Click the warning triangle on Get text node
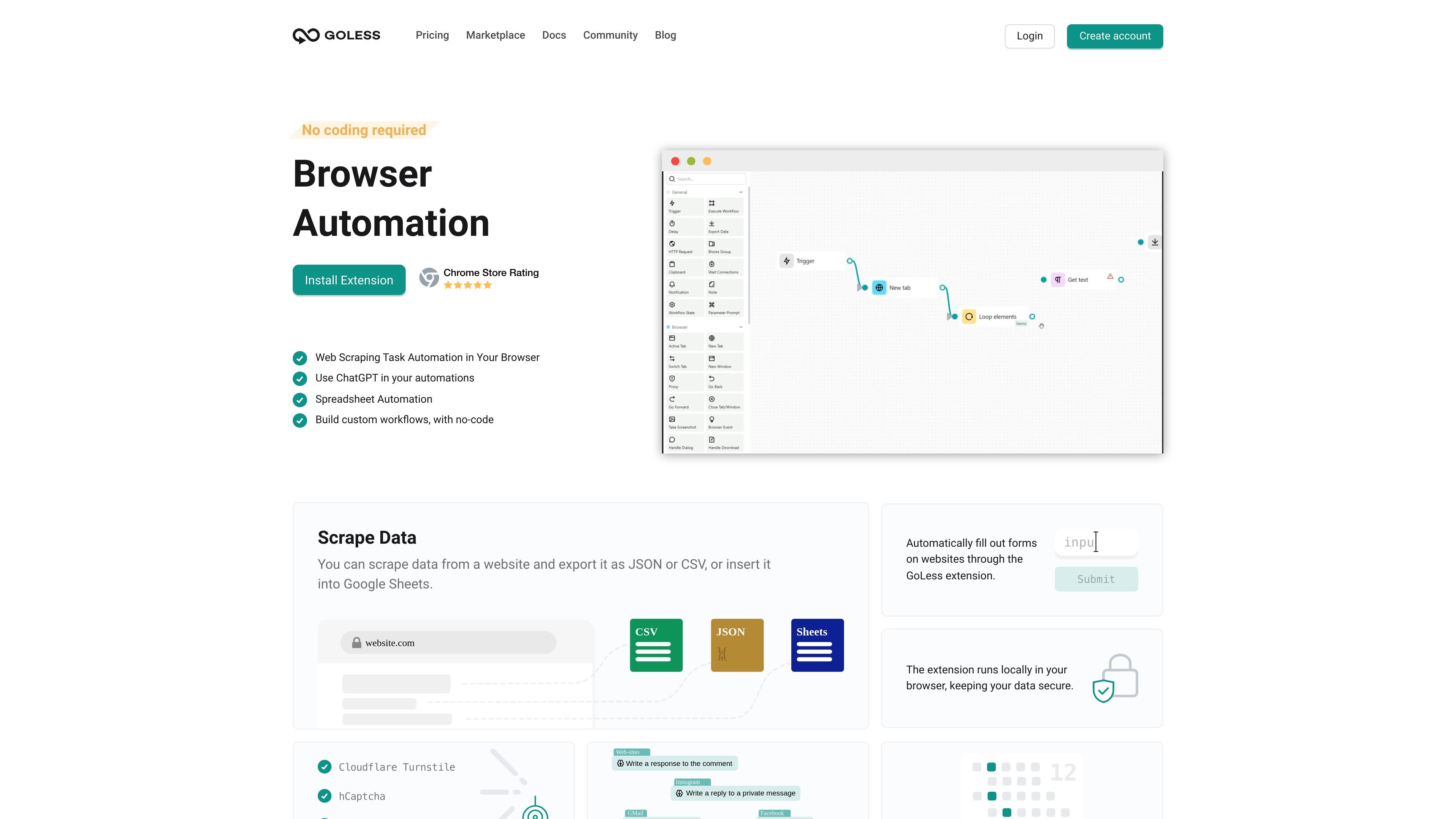The width and height of the screenshot is (1456, 819). (x=1110, y=276)
